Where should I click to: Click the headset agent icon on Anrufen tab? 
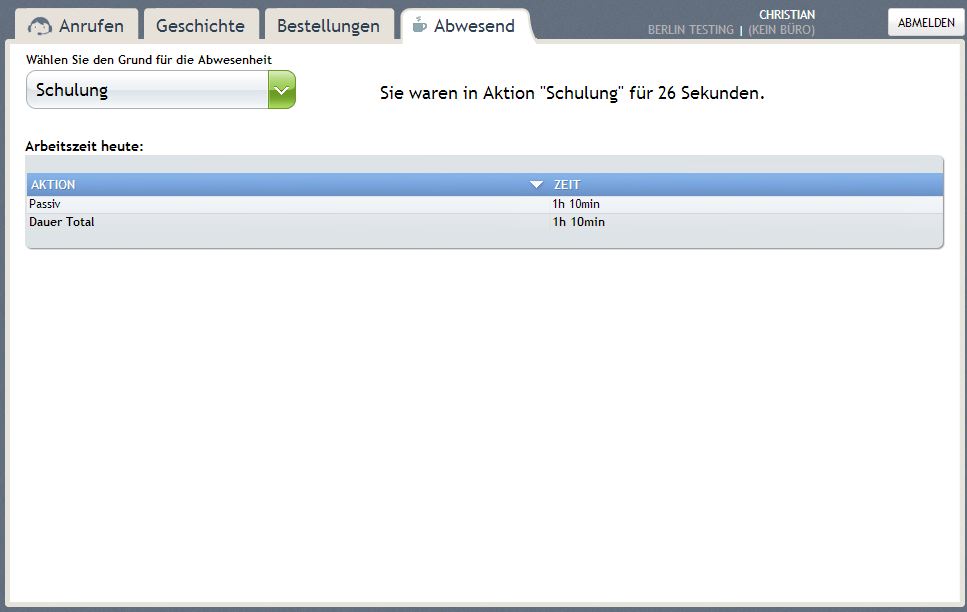tap(39, 26)
